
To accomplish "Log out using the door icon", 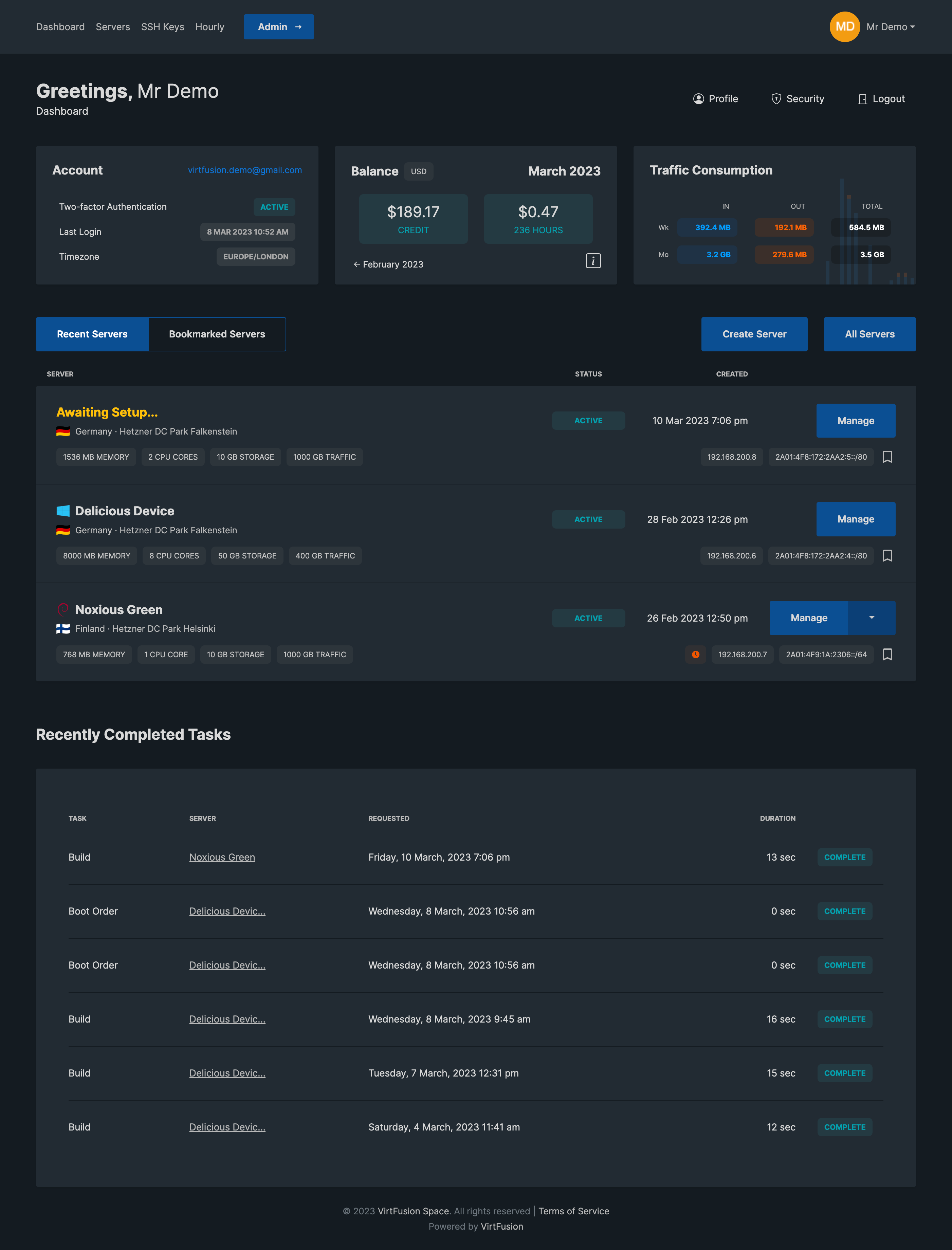I will 862,98.
